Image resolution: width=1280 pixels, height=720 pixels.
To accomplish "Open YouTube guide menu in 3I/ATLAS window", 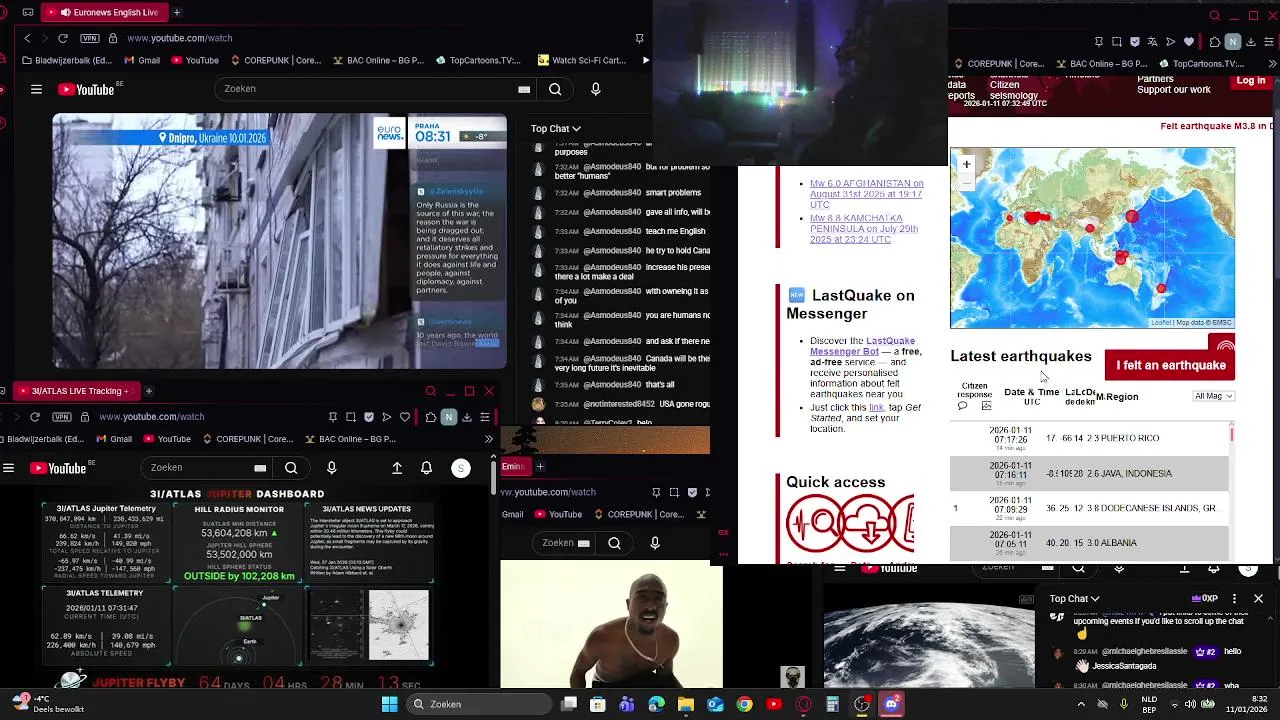I will click(x=8, y=468).
